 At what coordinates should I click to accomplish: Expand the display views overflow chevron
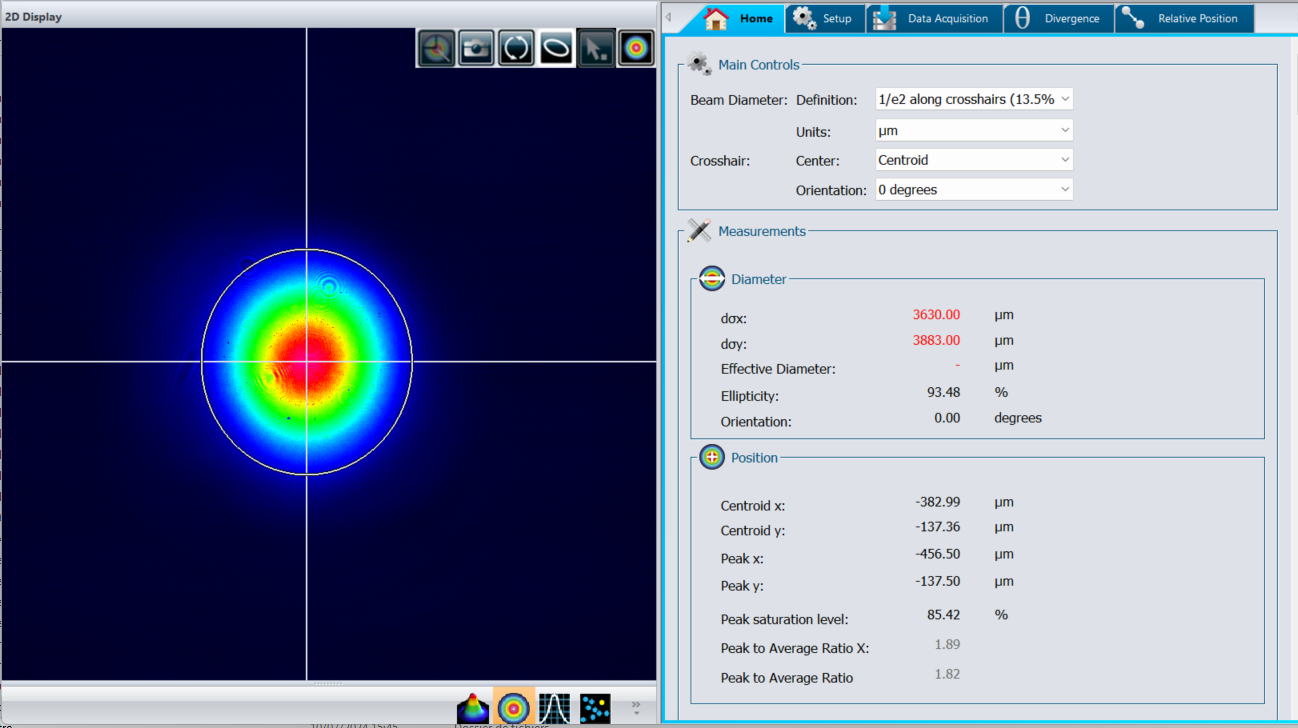pos(636,708)
